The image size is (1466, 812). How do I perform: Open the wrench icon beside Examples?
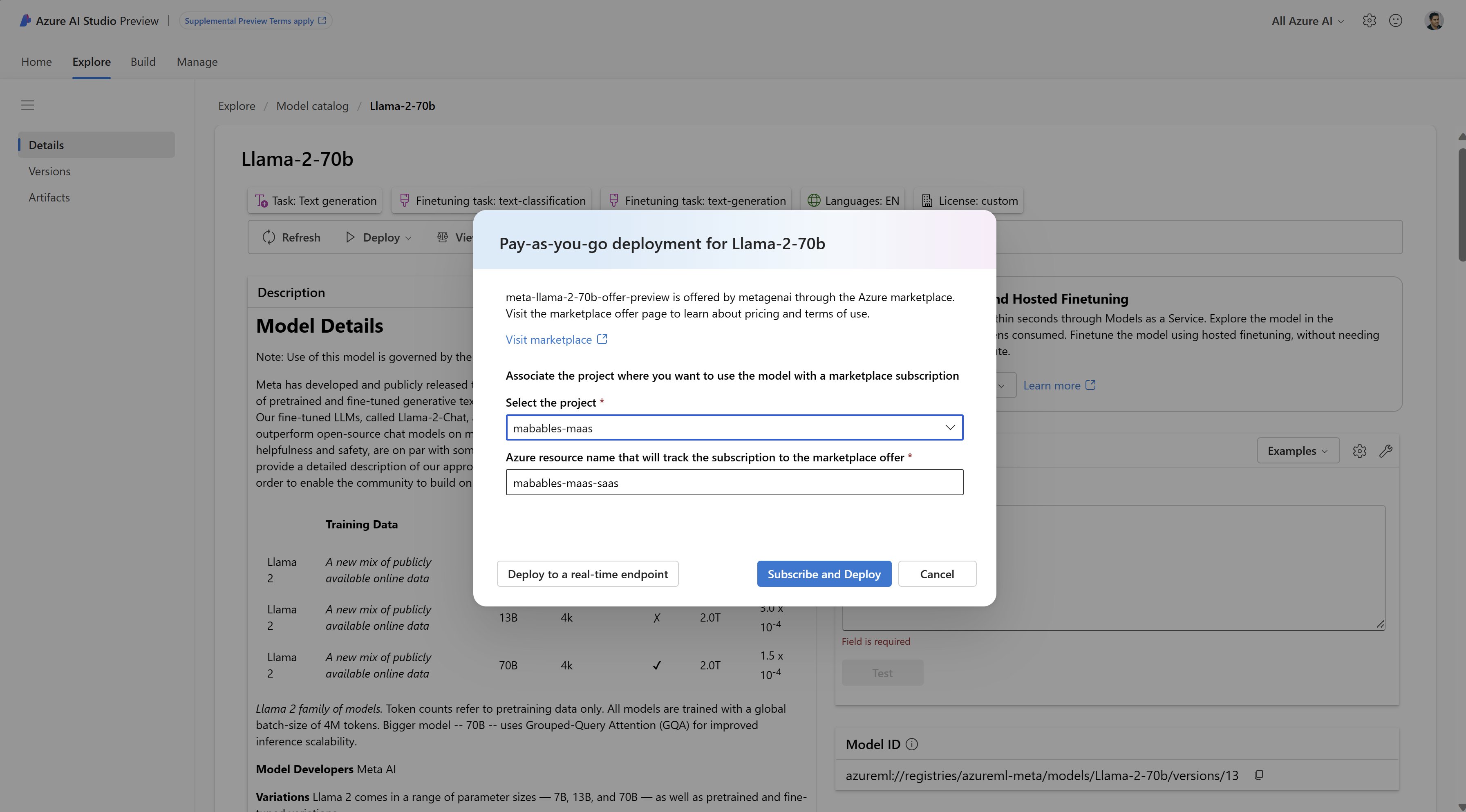coord(1386,450)
